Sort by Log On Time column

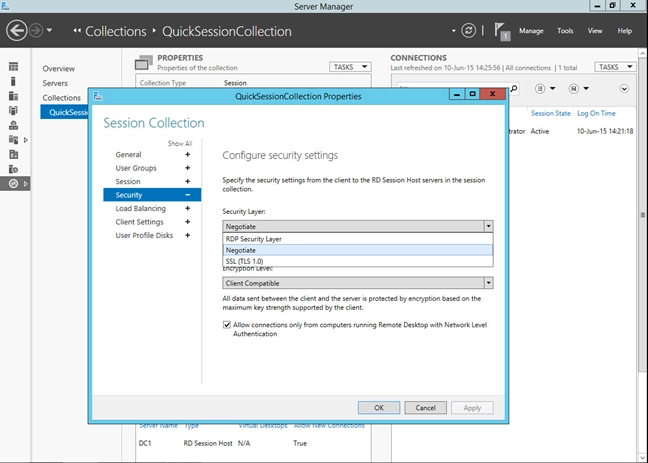596,113
